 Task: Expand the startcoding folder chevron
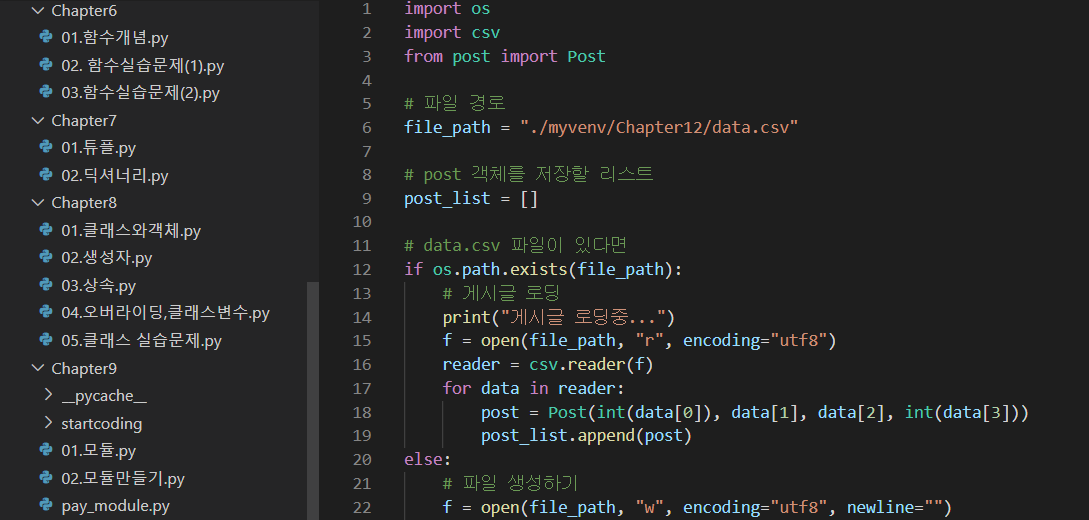pos(48,423)
